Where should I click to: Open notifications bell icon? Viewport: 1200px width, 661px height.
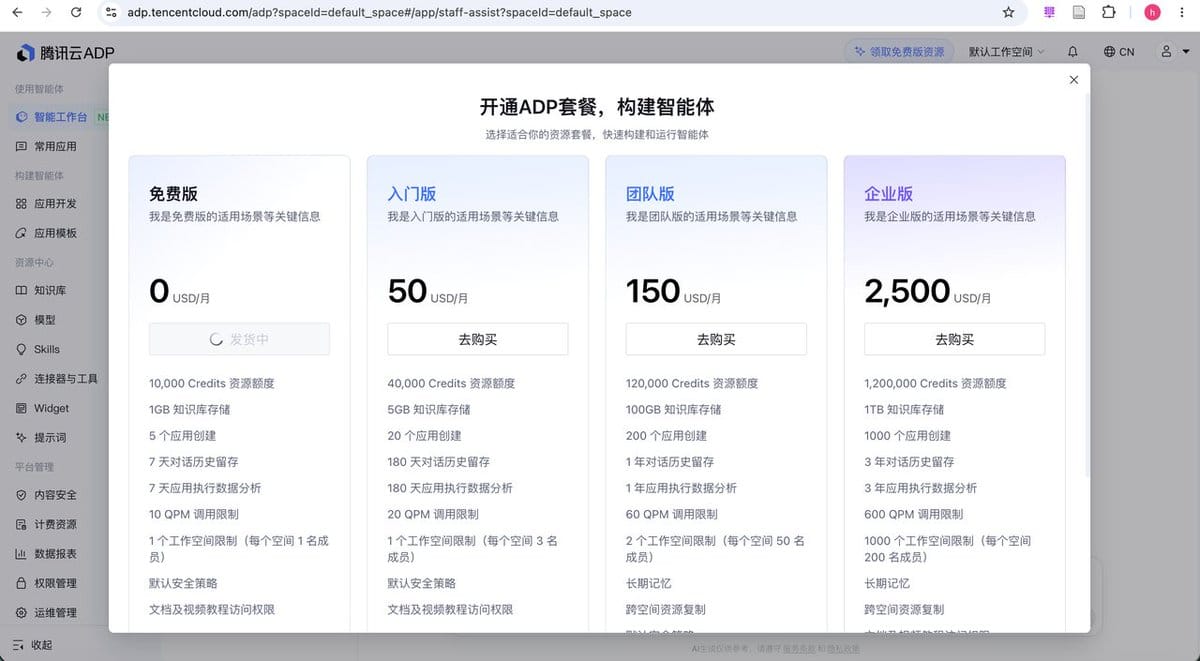point(1073,52)
